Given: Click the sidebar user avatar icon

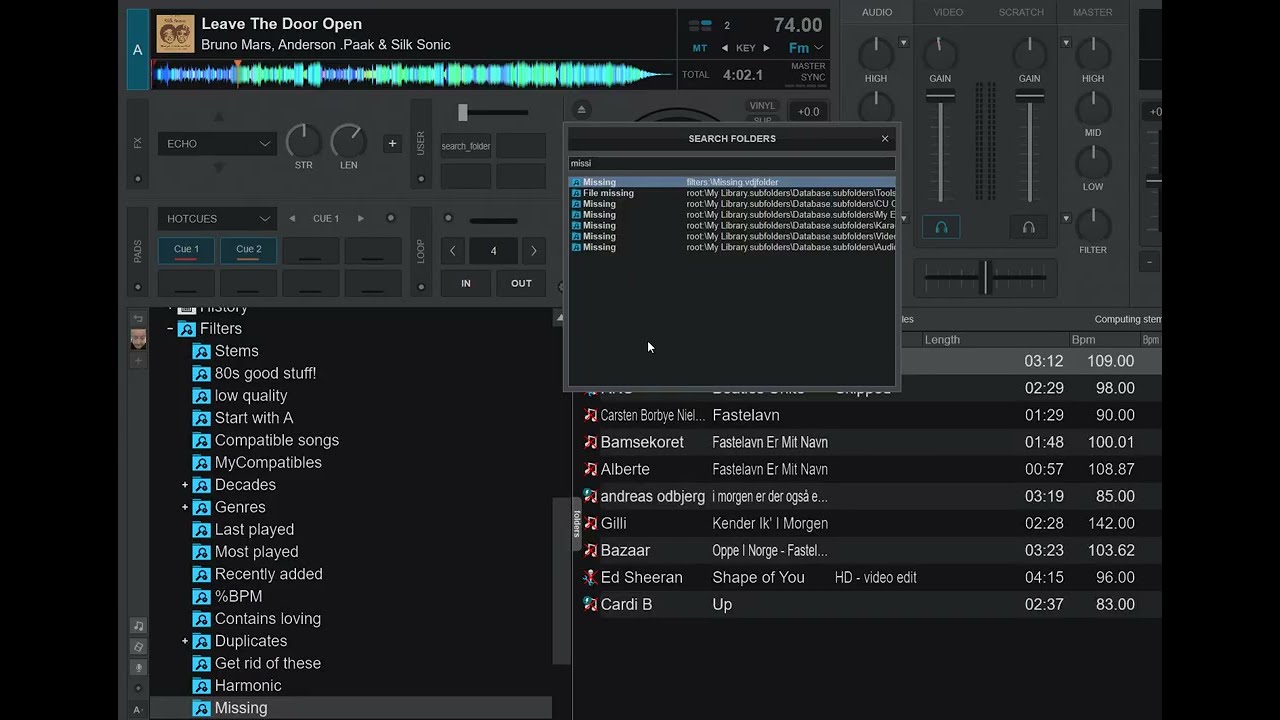Looking at the screenshot, I should click(138, 339).
